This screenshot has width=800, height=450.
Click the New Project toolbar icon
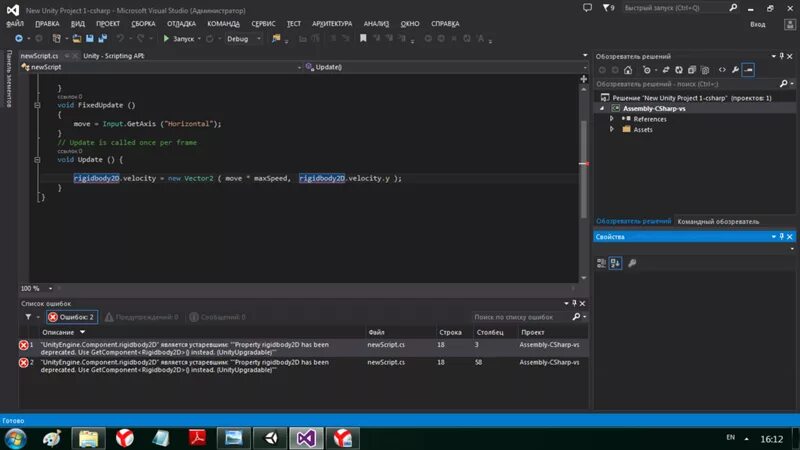(x=57, y=39)
